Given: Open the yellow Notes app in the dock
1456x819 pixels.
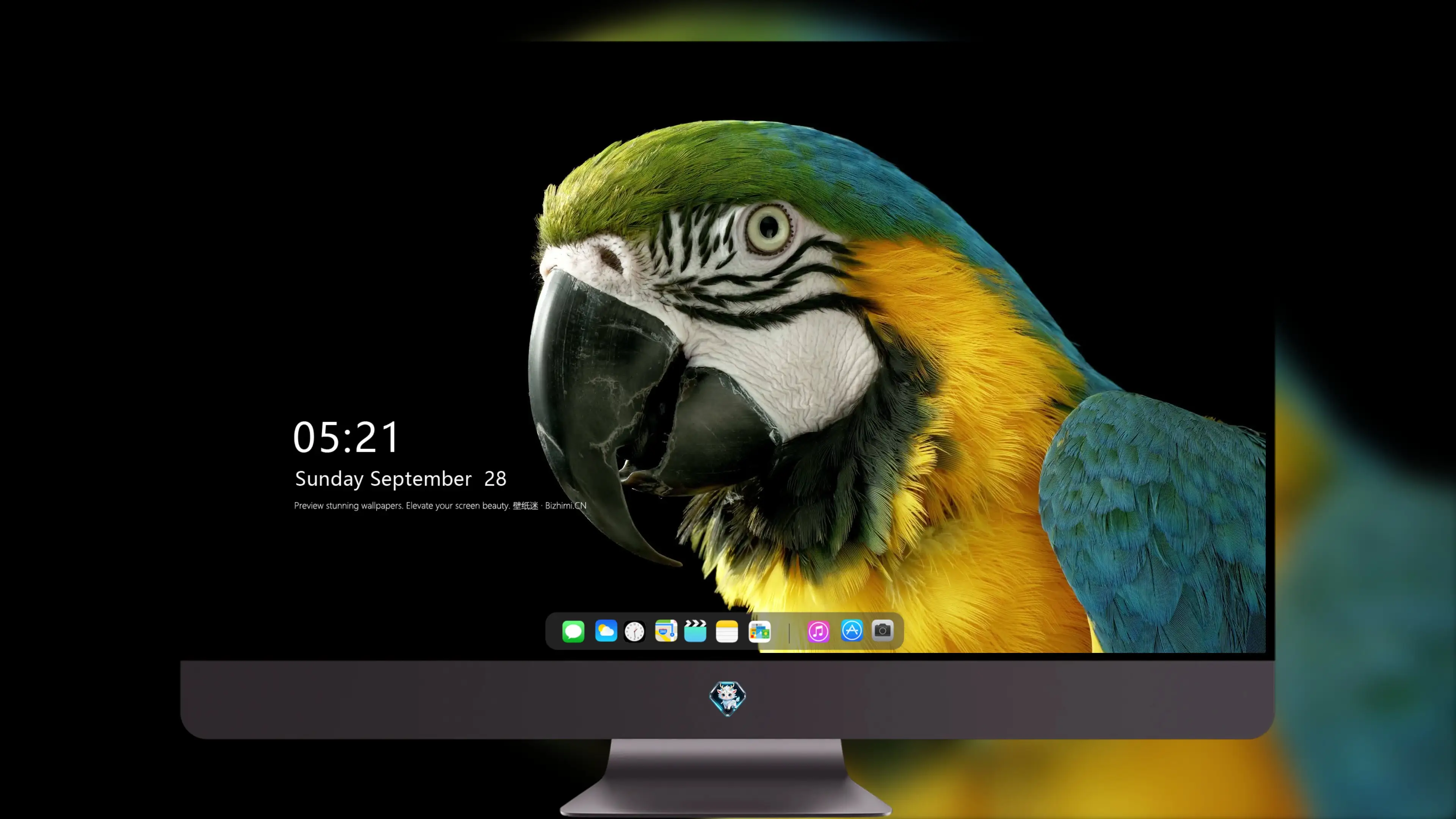Looking at the screenshot, I should [727, 631].
